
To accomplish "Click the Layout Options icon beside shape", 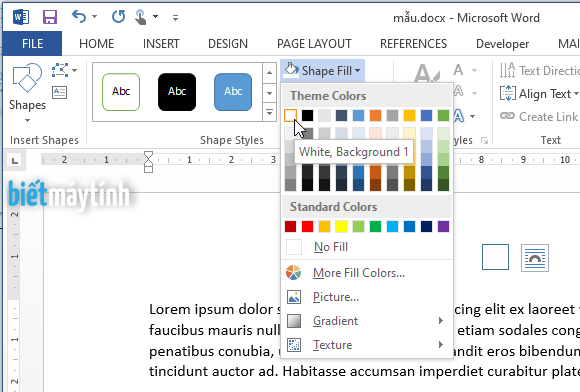I will click(535, 258).
